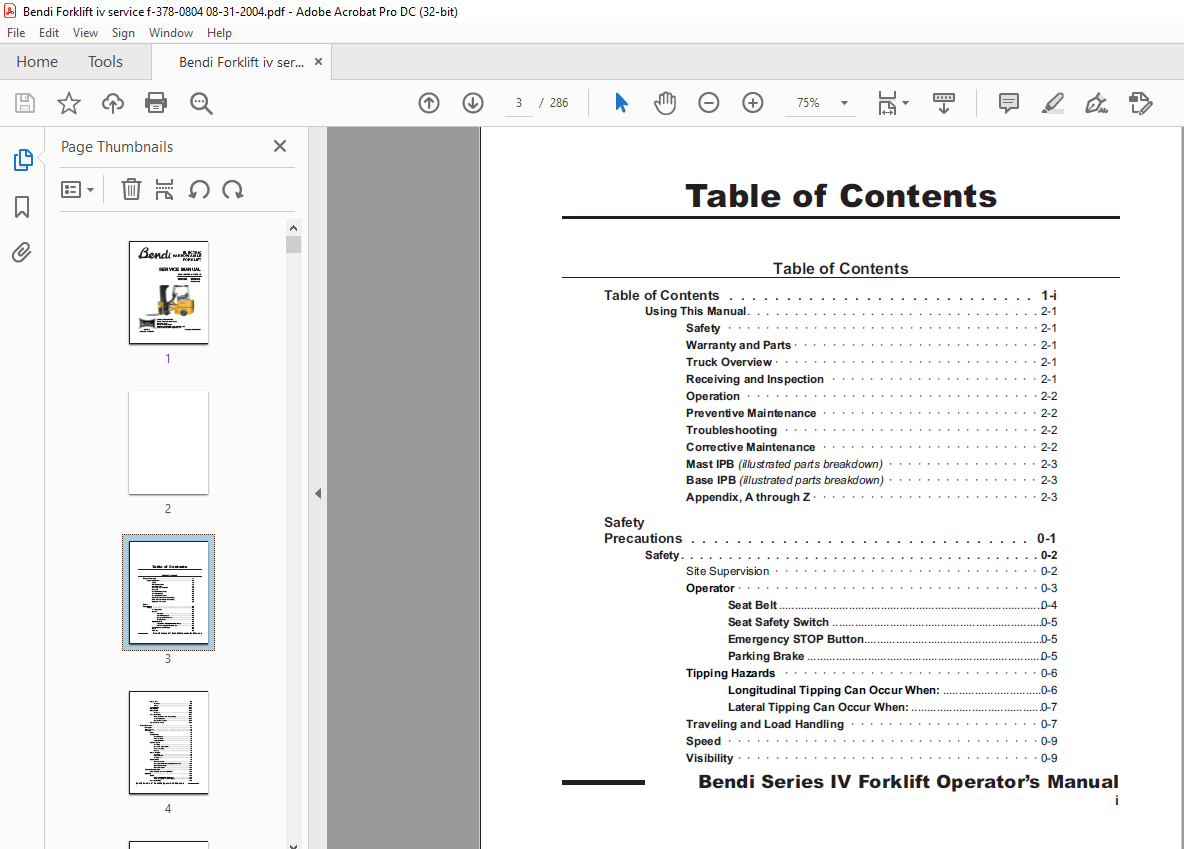Click the 'Receiving and Inspection' entry
Image resolution: width=1184 pixels, height=849 pixels.
(754, 379)
